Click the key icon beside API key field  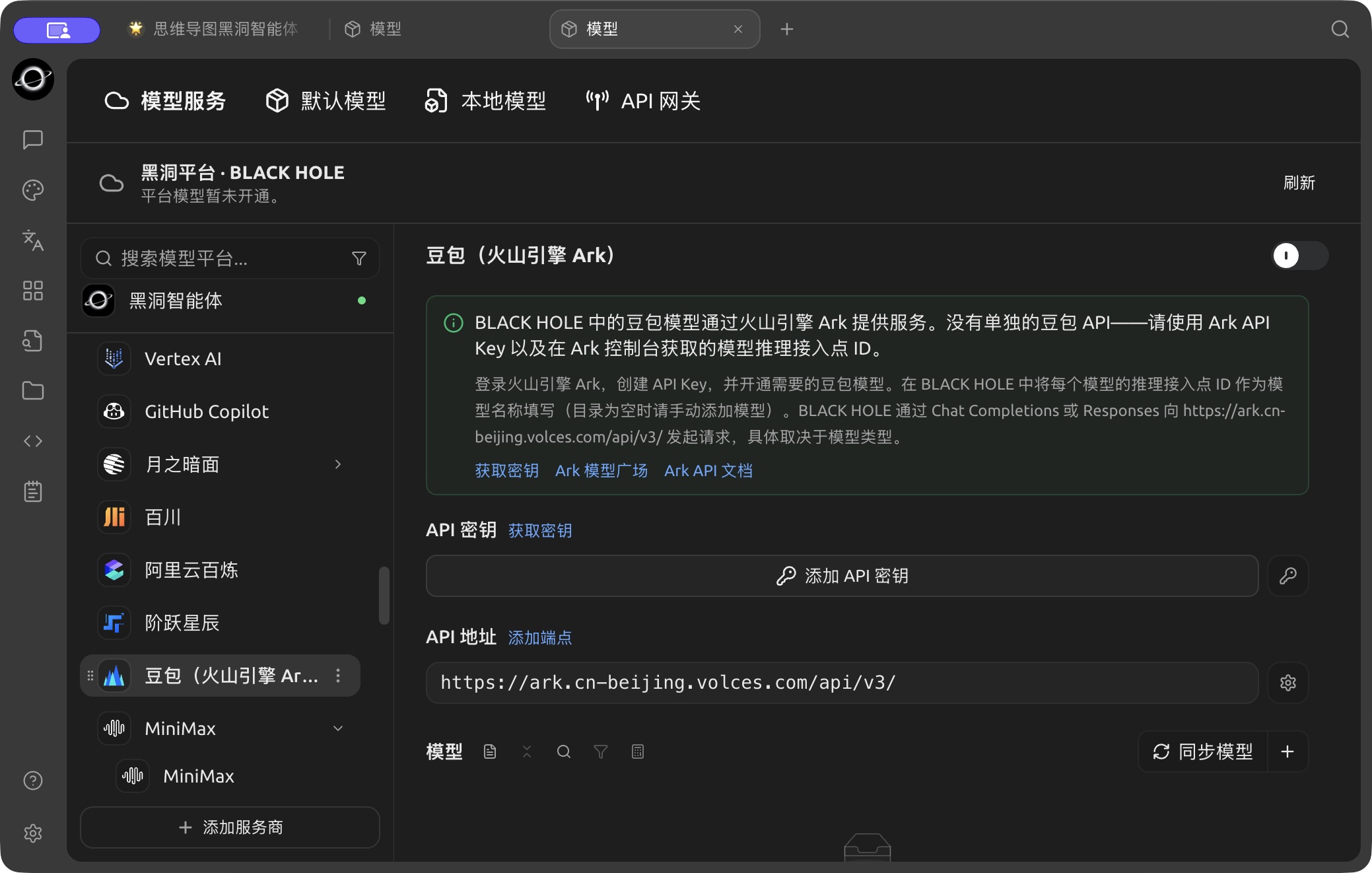coord(1288,576)
